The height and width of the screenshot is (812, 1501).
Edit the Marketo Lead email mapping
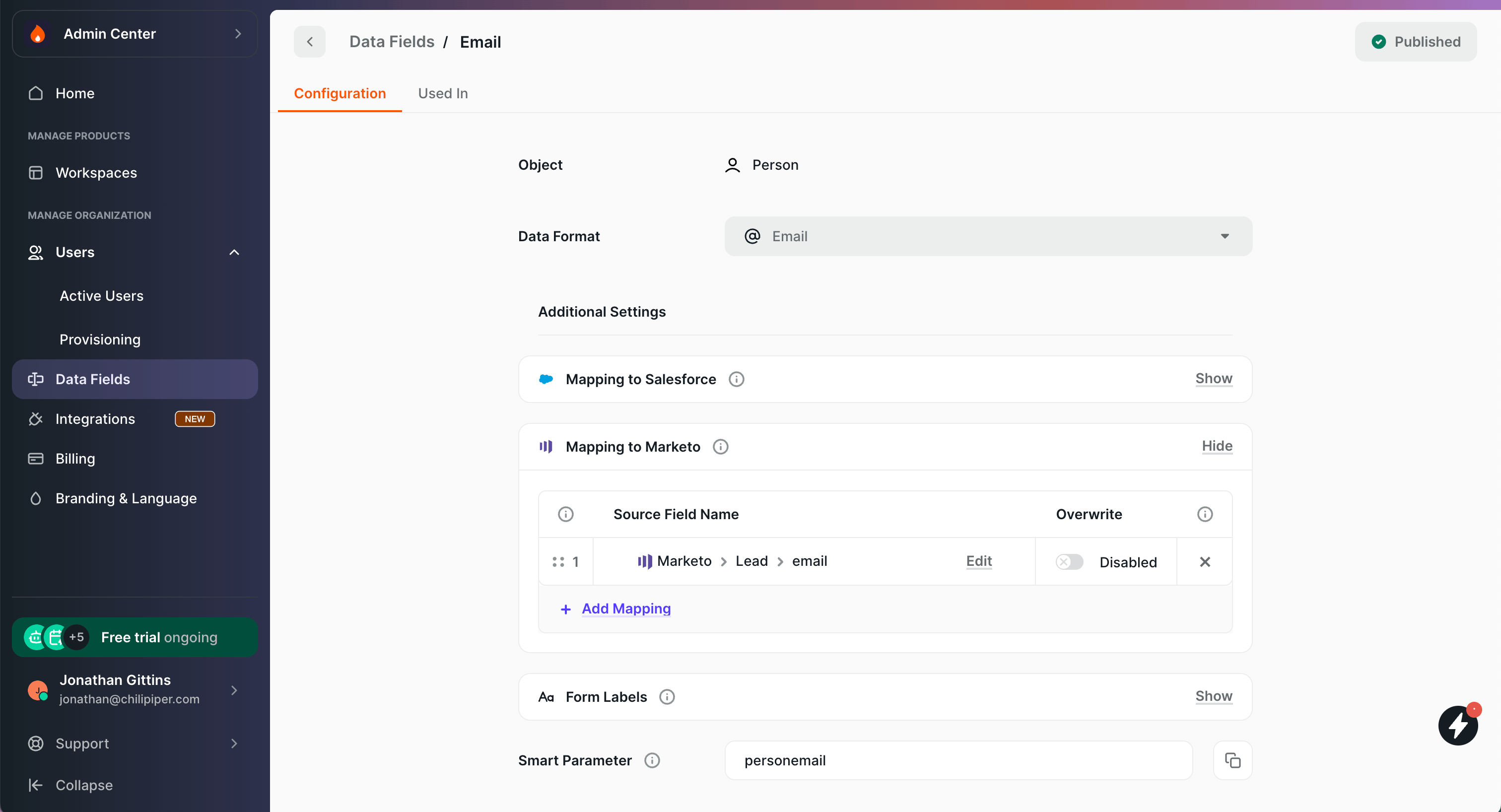coord(978,561)
